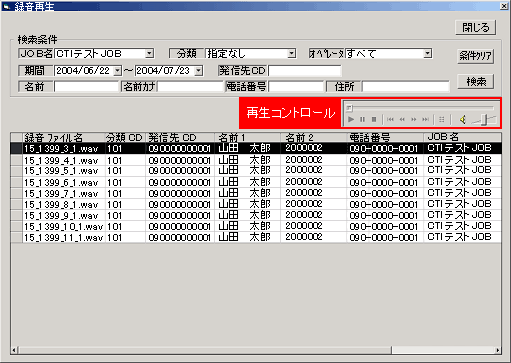Open the 分類 dropdown
The height and width of the screenshot is (363, 511).
coord(292,53)
